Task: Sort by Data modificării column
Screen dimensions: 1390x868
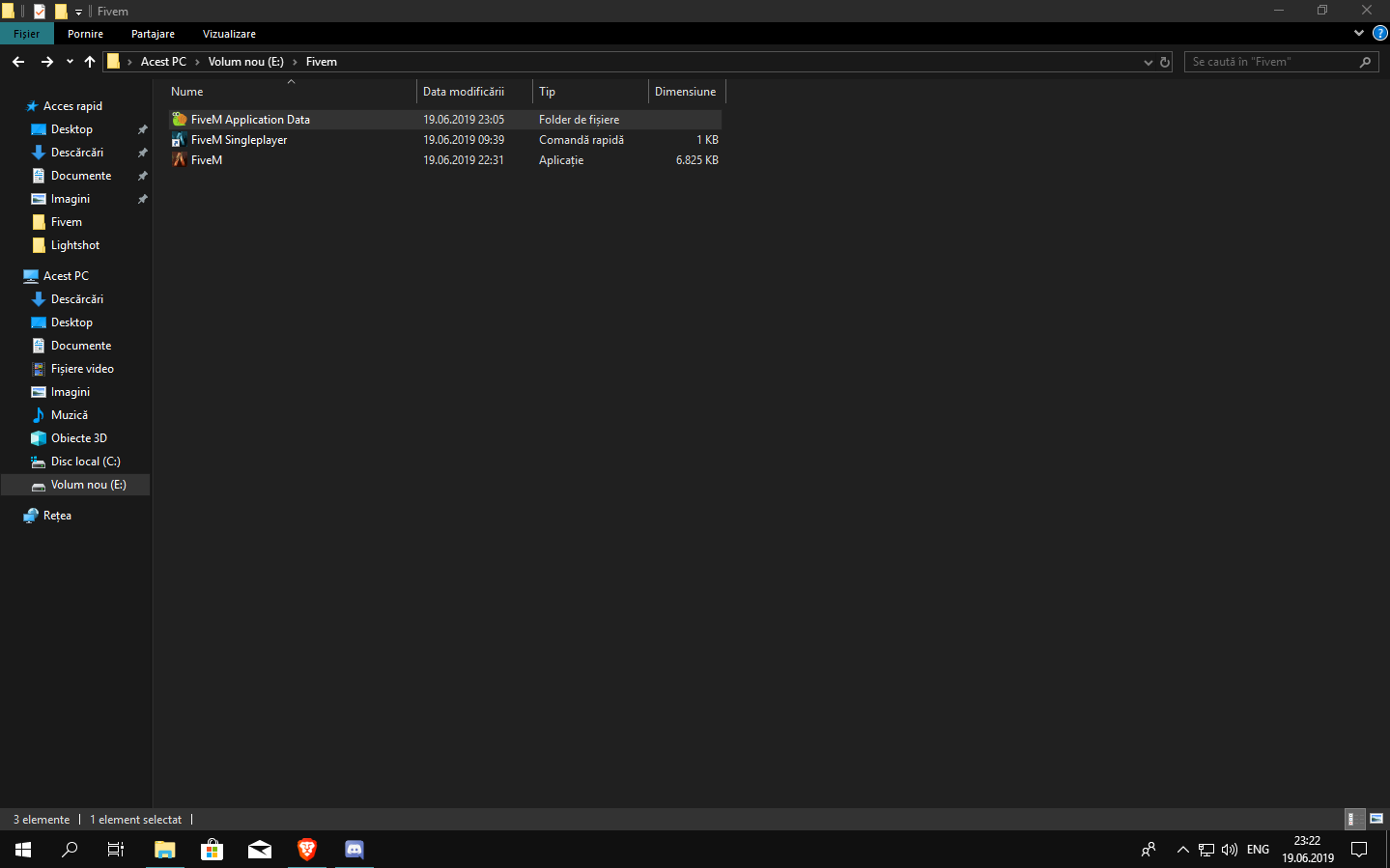Action: 474,92
